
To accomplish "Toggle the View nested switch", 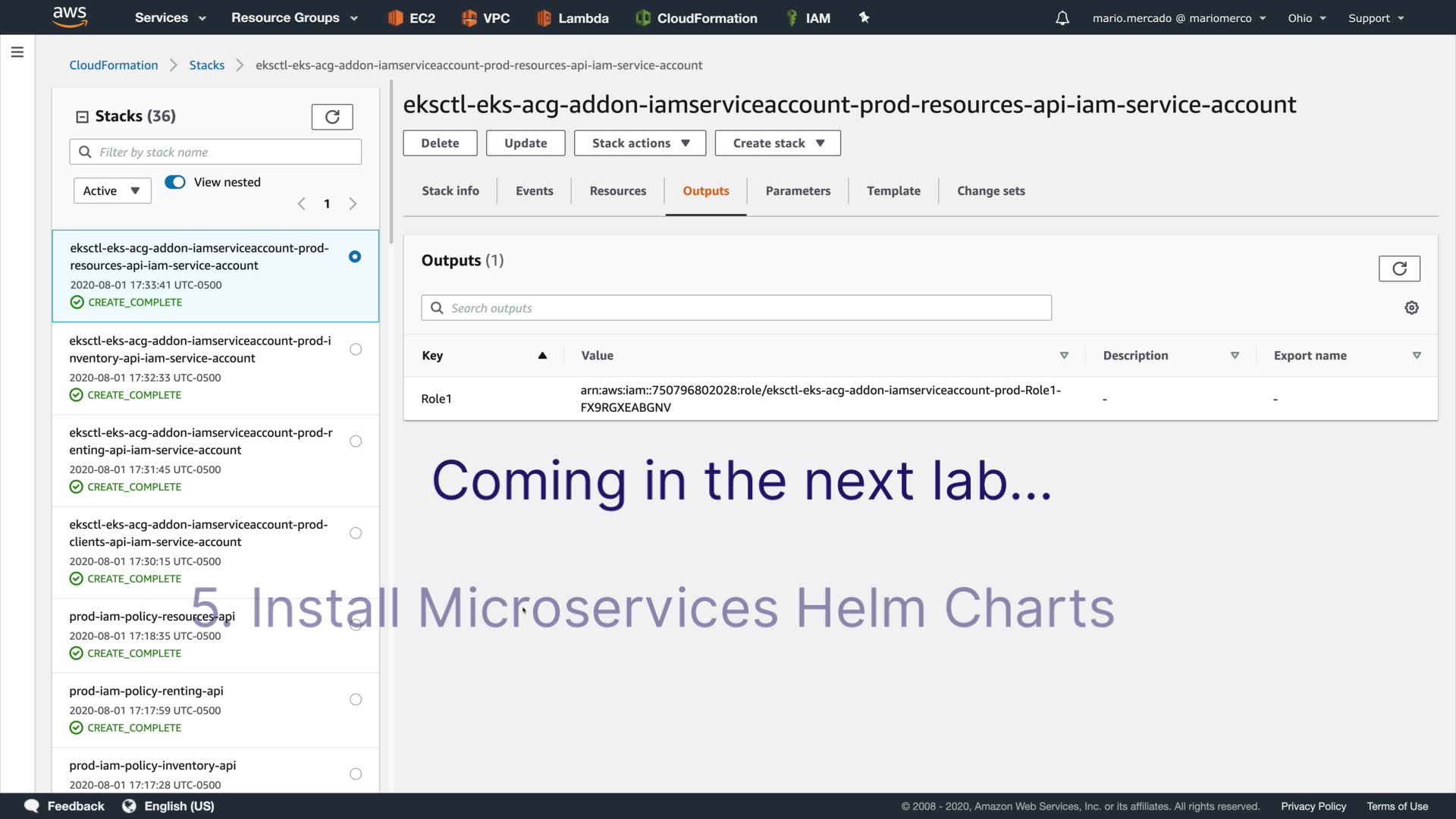I will pyautogui.click(x=175, y=182).
